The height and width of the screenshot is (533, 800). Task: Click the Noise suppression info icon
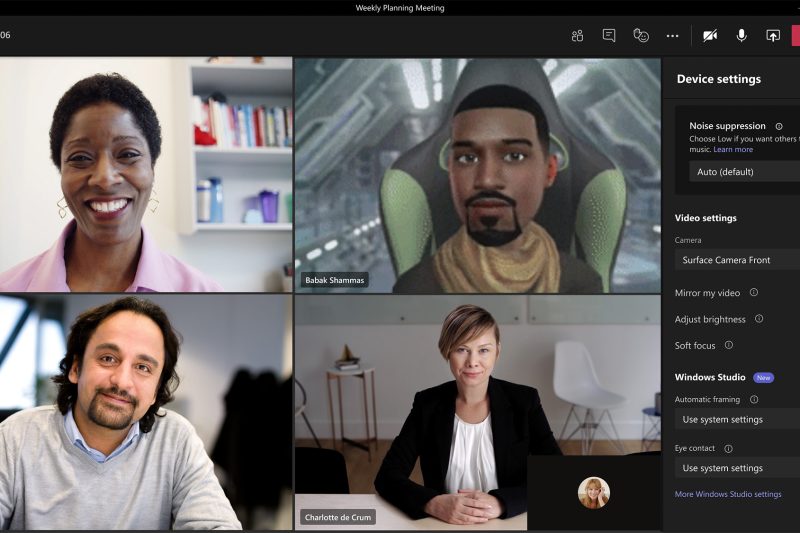[779, 126]
